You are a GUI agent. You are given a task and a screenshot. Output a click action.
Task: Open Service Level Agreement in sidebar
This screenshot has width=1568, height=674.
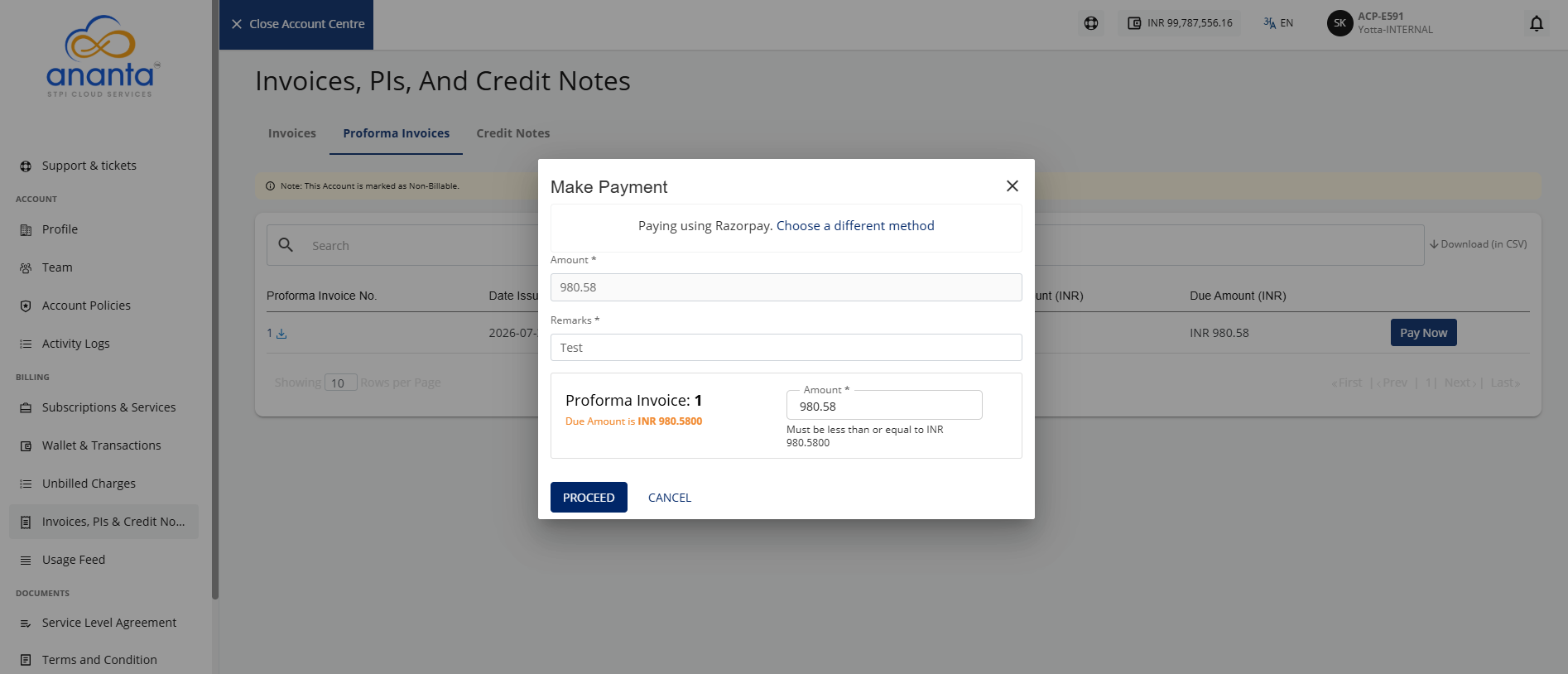point(108,623)
